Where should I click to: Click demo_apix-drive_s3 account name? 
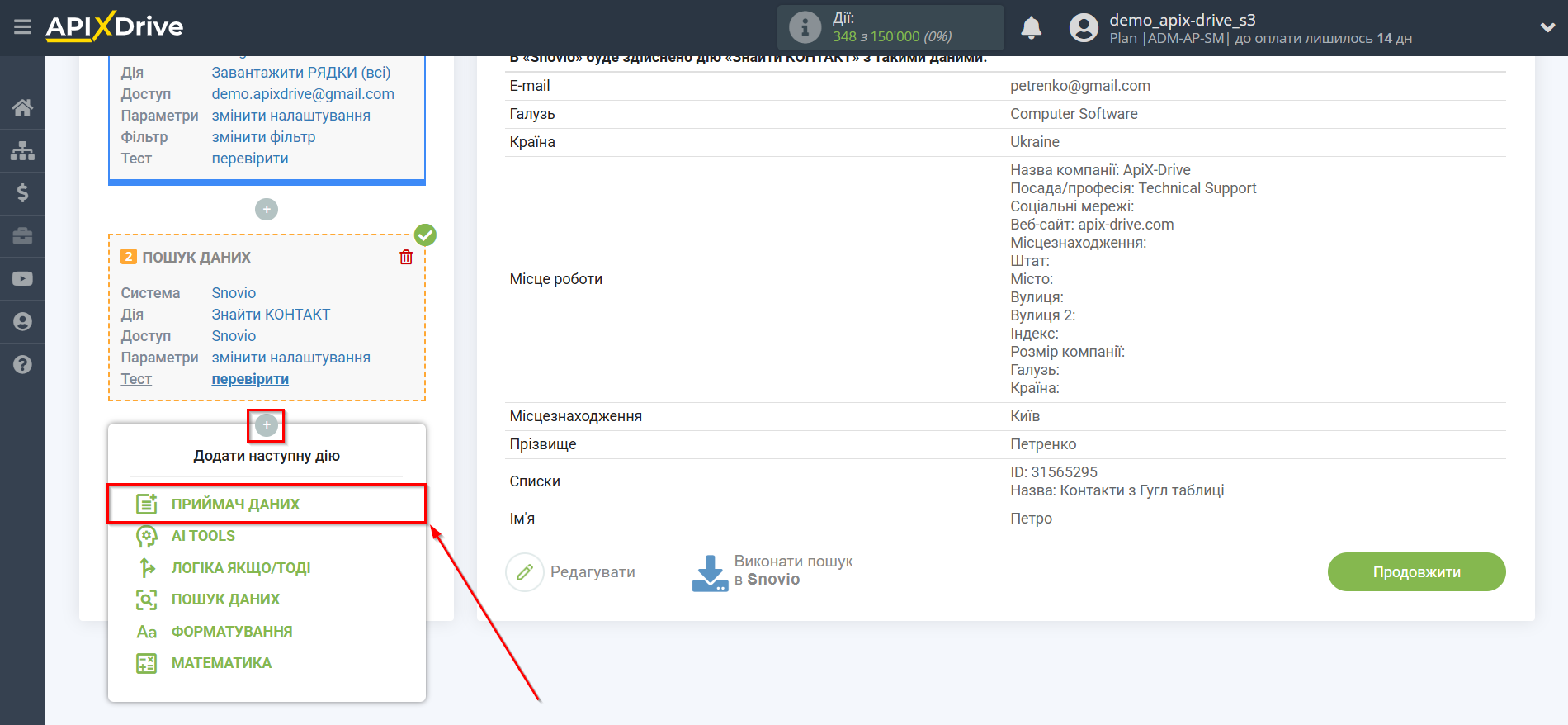pyautogui.click(x=1182, y=20)
